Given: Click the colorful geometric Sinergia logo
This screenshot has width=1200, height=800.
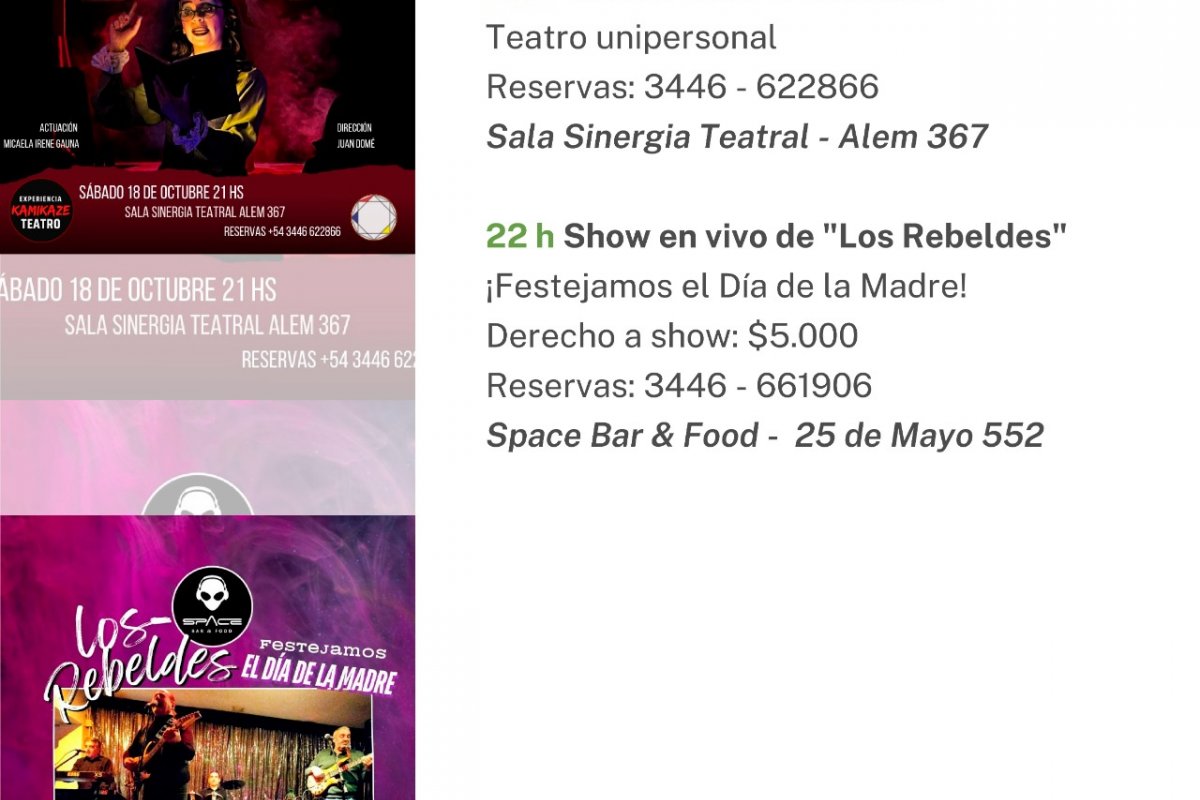Looking at the screenshot, I should point(374,218).
